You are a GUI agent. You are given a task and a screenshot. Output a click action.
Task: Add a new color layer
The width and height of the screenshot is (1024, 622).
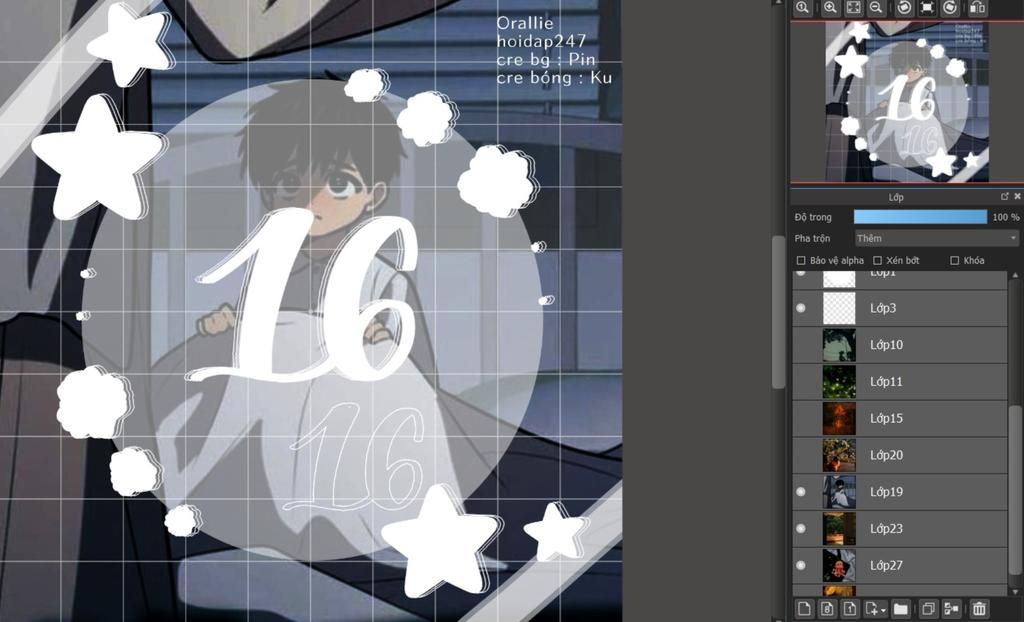[804, 609]
